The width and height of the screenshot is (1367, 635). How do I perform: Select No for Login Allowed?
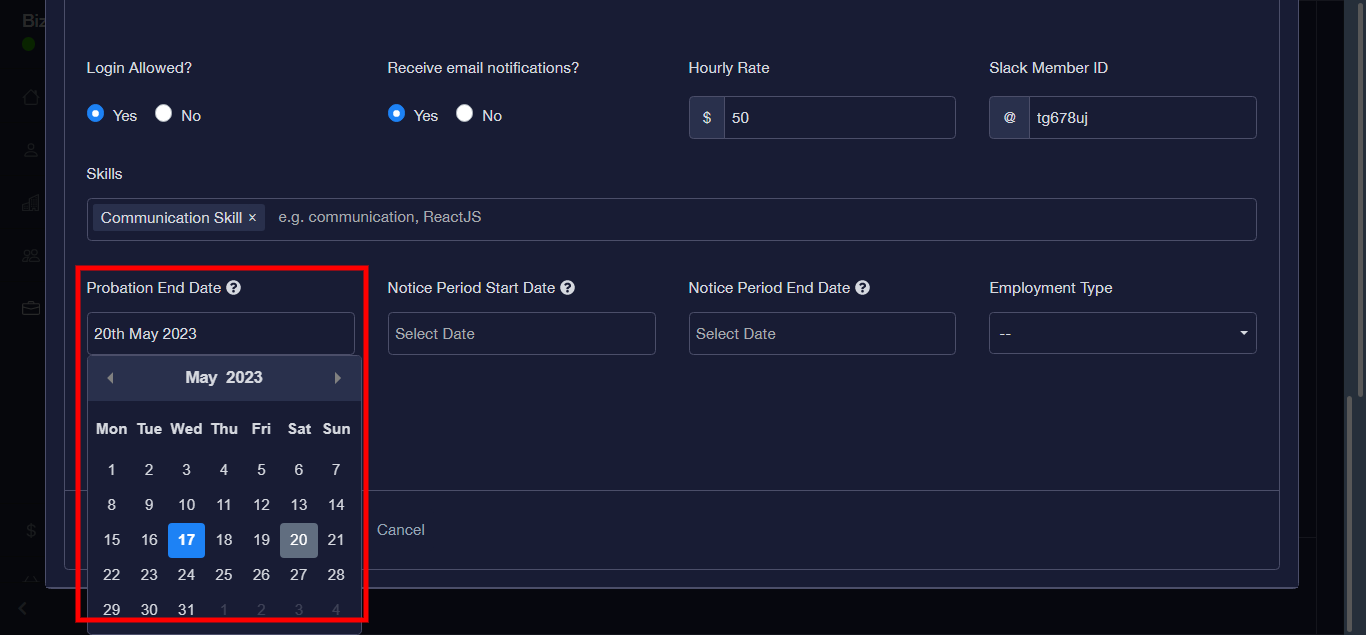coord(164,114)
